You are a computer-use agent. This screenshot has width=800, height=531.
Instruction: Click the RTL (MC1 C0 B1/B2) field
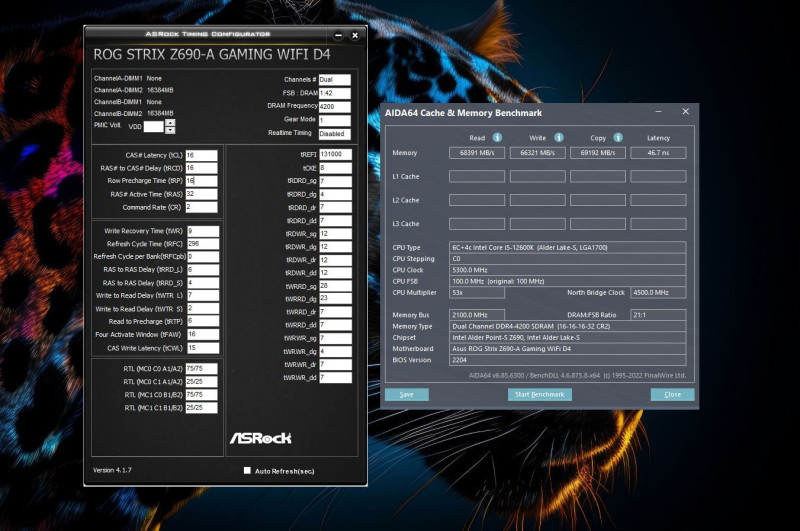[x=202, y=394]
